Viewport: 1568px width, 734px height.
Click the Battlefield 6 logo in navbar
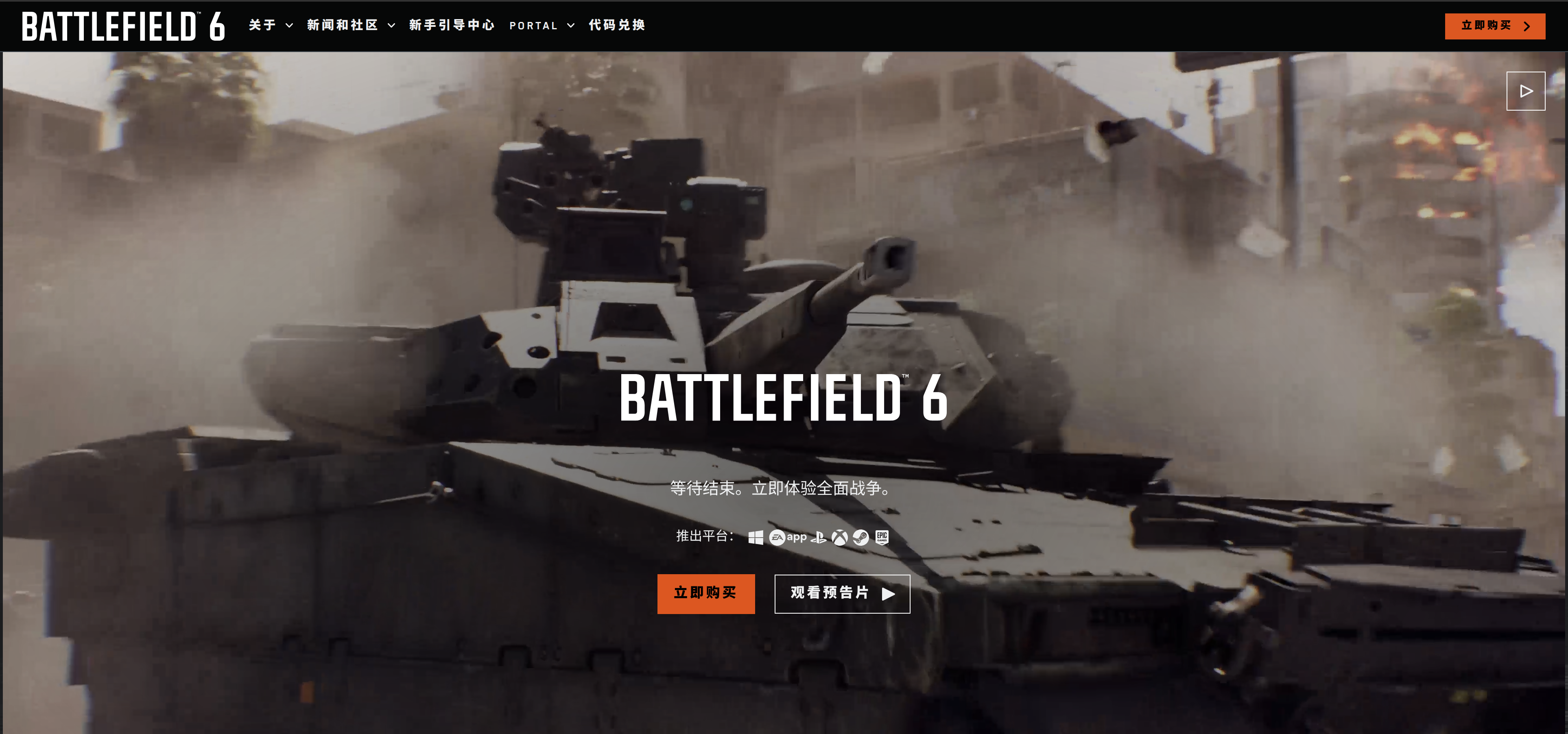[x=124, y=26]
